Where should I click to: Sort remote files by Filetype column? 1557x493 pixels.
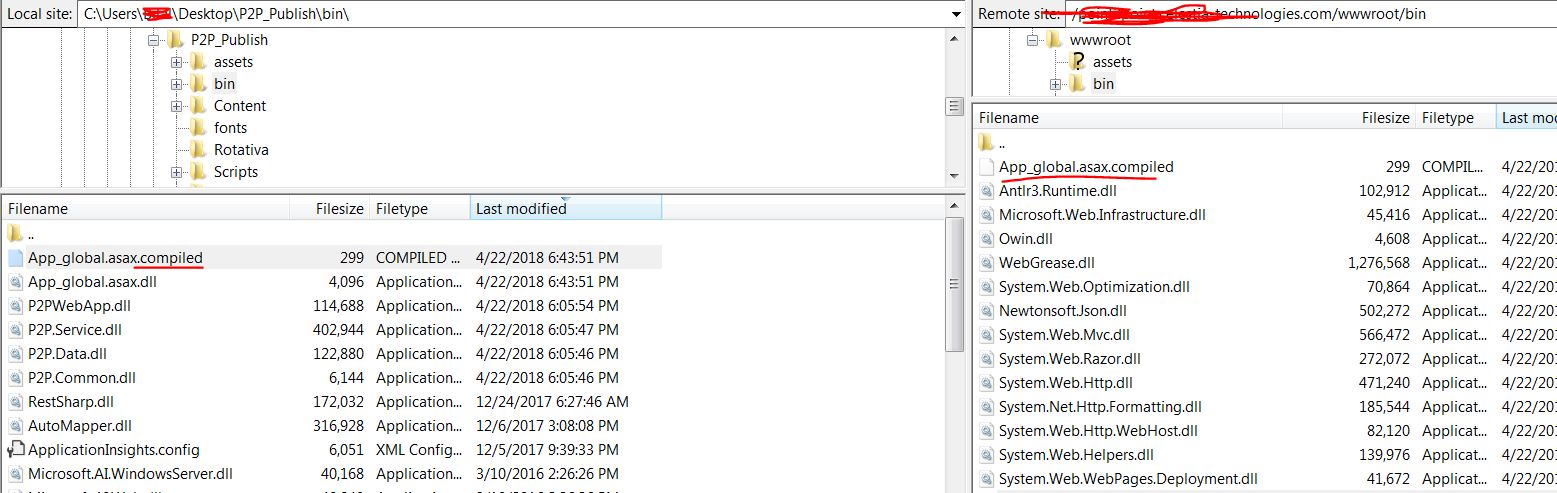pos(1455,117)
